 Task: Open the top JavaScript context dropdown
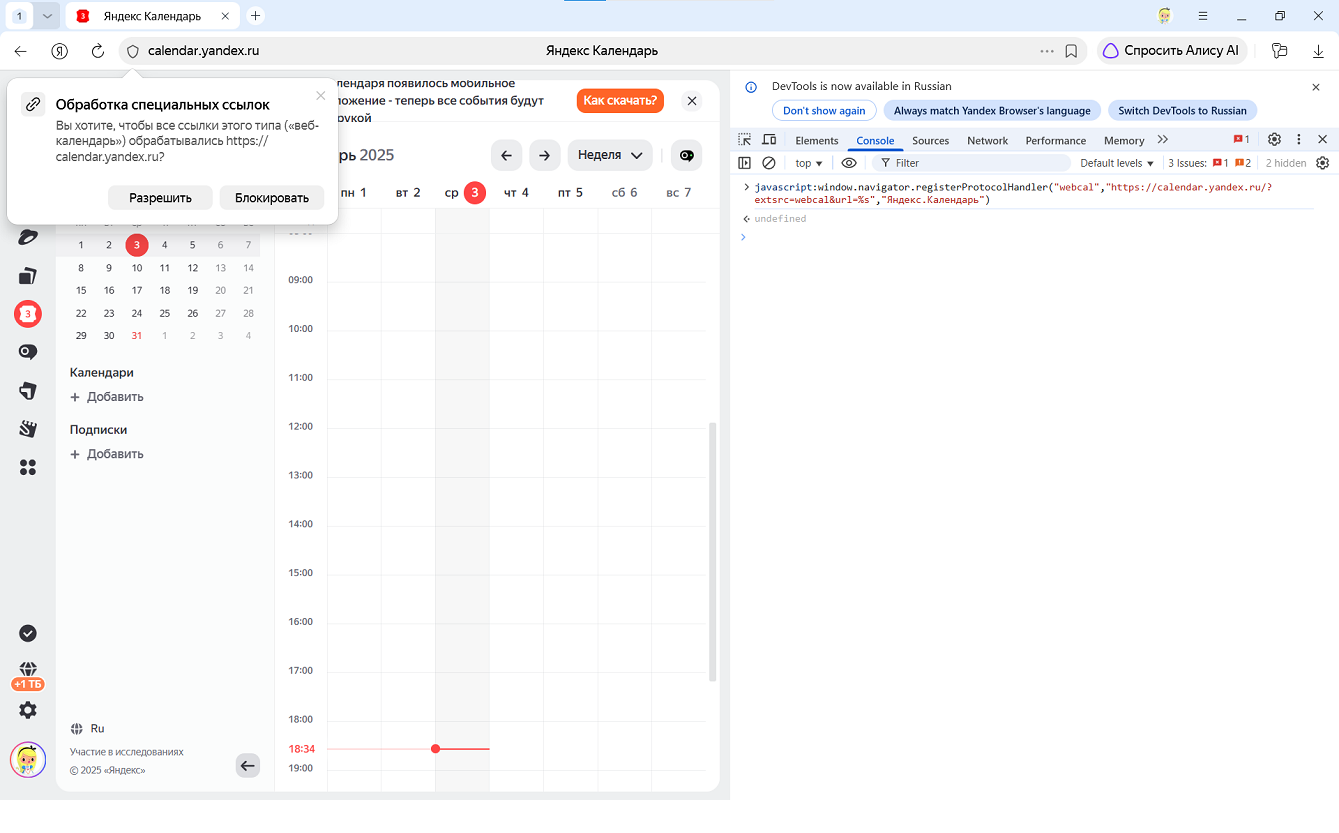pyautogui.click(x=809, y=163)
